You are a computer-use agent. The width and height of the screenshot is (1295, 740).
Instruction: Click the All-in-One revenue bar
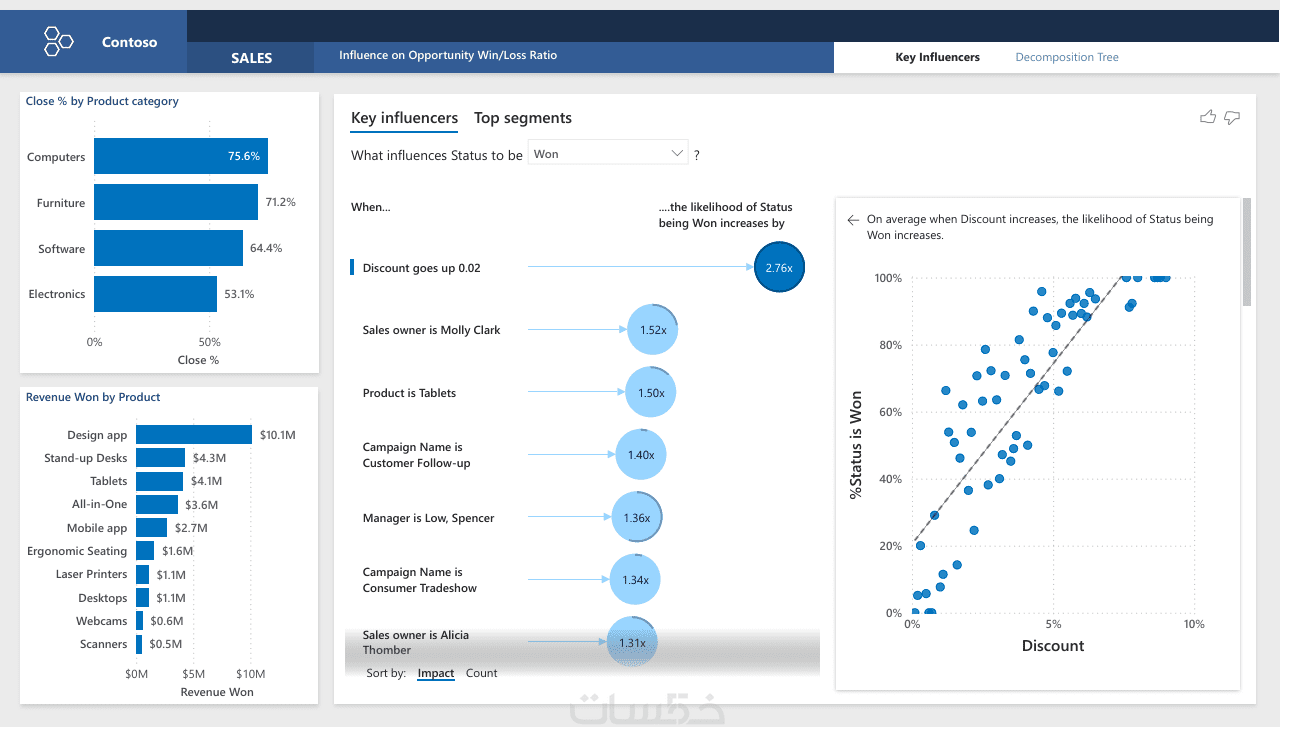[157, 505]
